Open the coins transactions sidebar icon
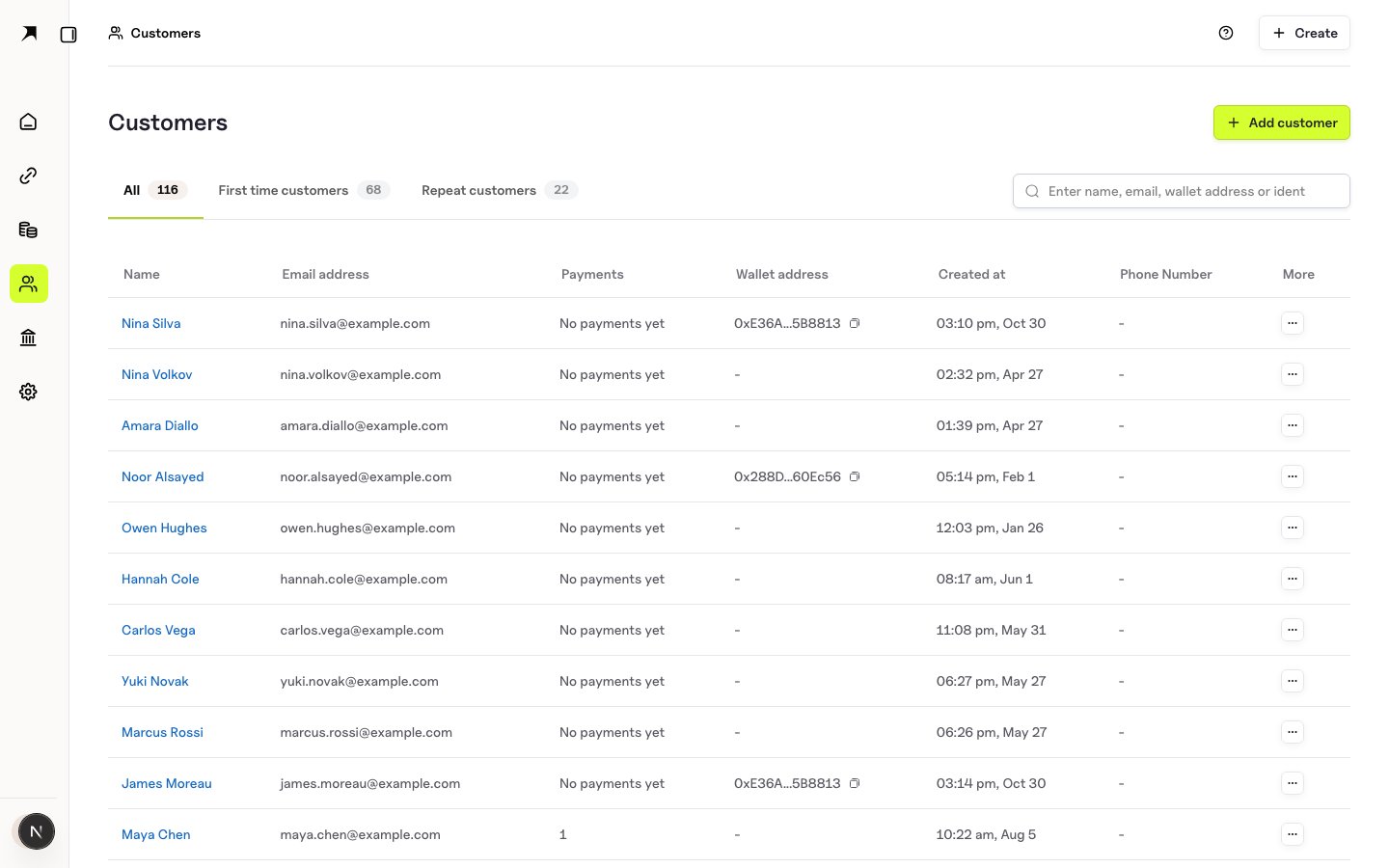Viewport: 1389px width, 868px height. pos(29,230)
